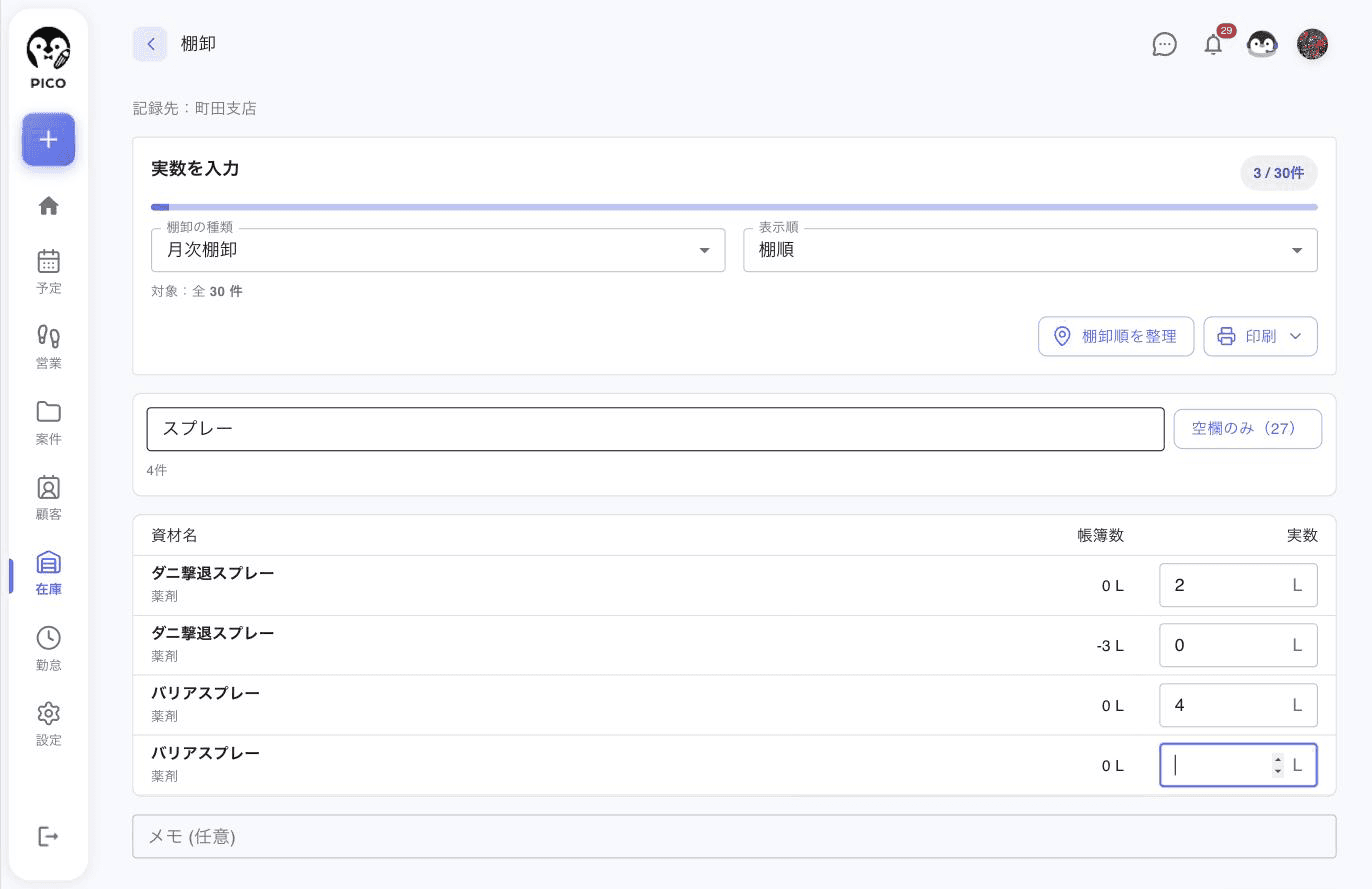Expand the 棚卸の種類 dropdown
The width and height of the screenshot is (1372, 889).
[438, 250]
